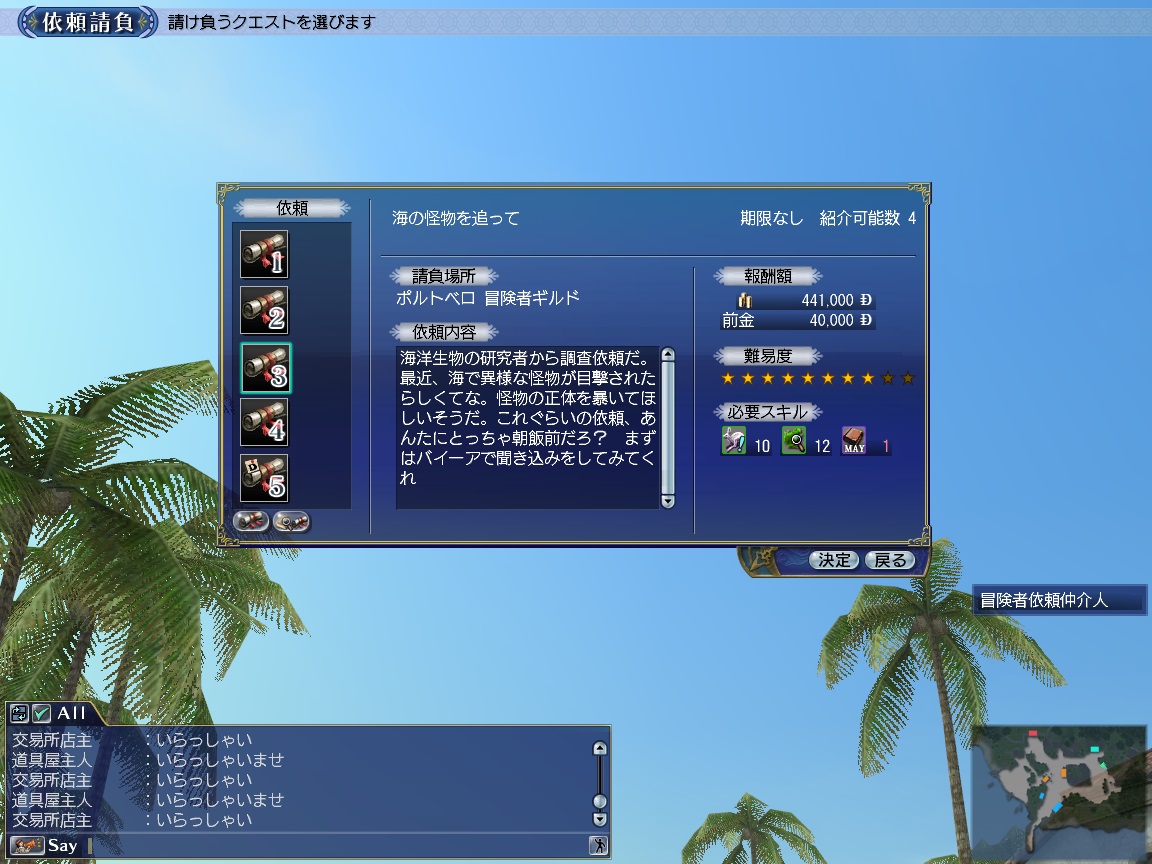Toggle the green checkmark chat filter
This screenshot has width=1152, height=864.
(x=41, y=713)
